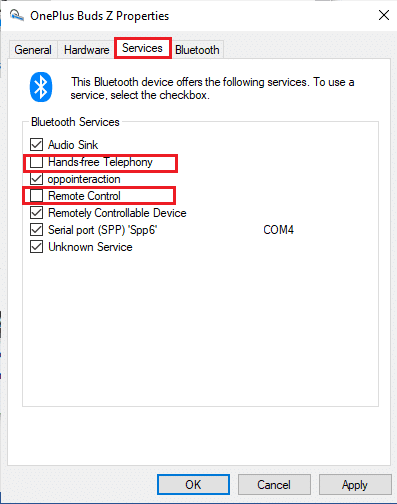Click the Bluetooth Services group label

[75, 122]
